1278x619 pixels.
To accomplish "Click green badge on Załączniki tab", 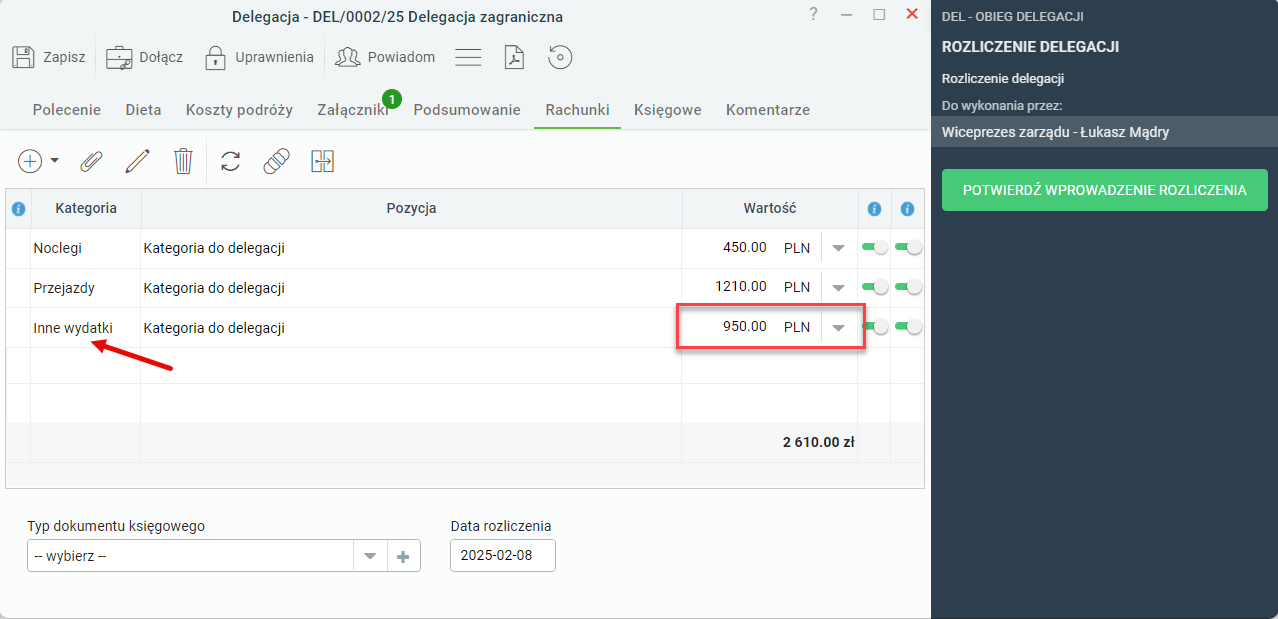I will [392, 99].
